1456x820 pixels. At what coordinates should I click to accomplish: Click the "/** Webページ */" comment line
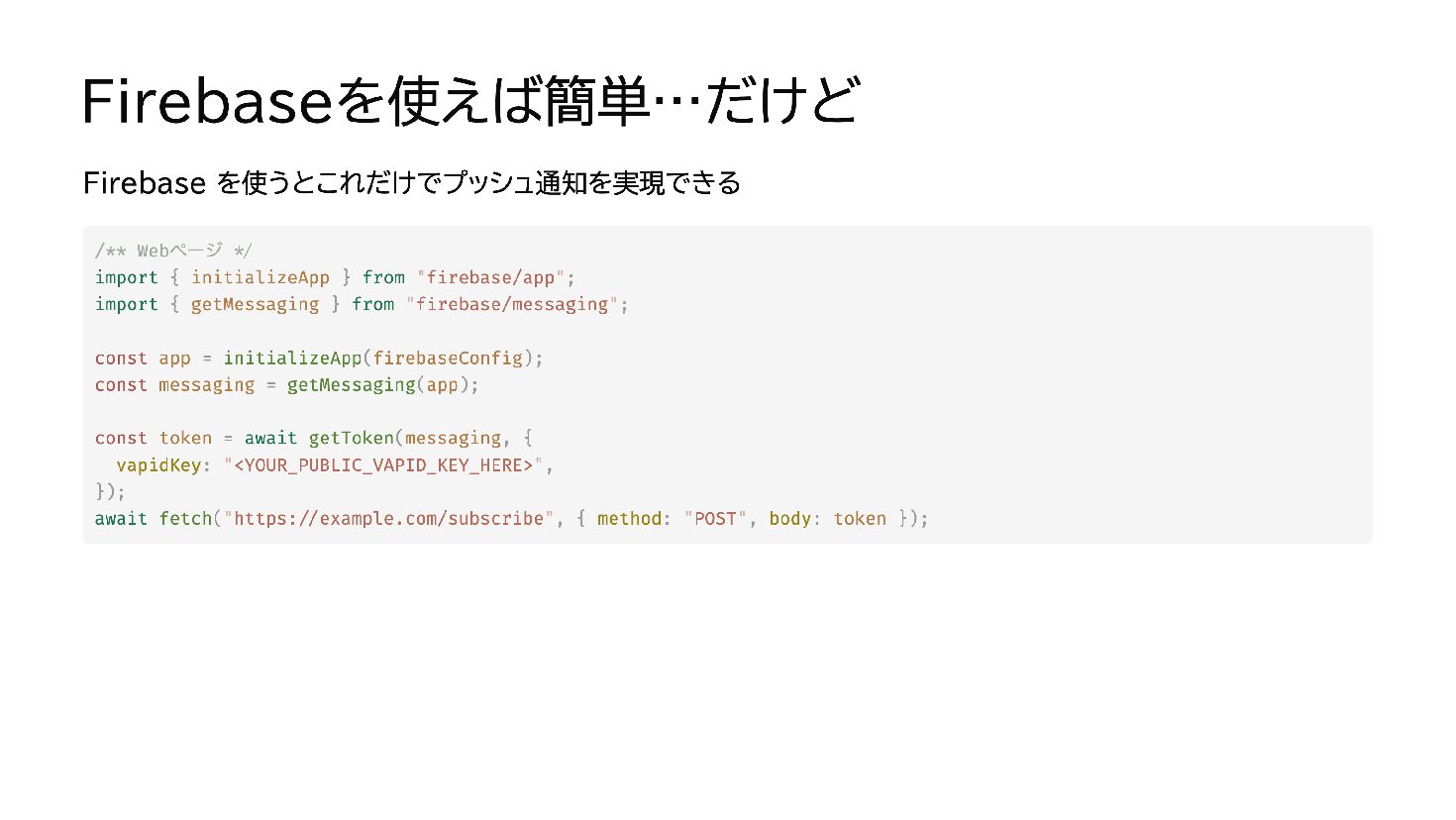(x=173, y=251)
